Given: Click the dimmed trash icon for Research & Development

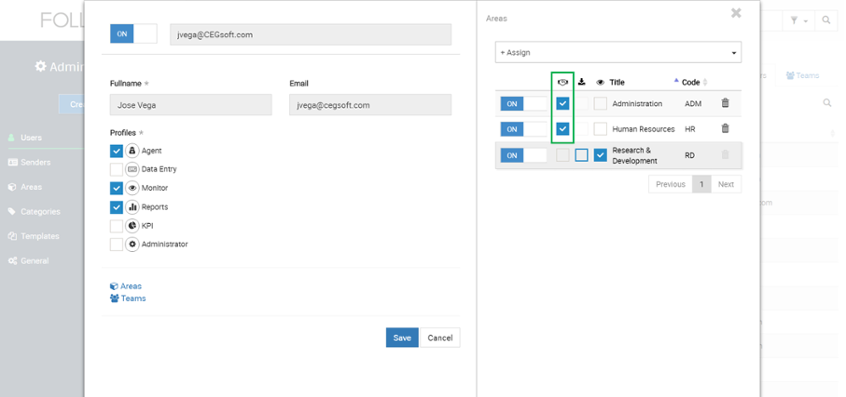Looking at the screenshot, I should [725, 155].
